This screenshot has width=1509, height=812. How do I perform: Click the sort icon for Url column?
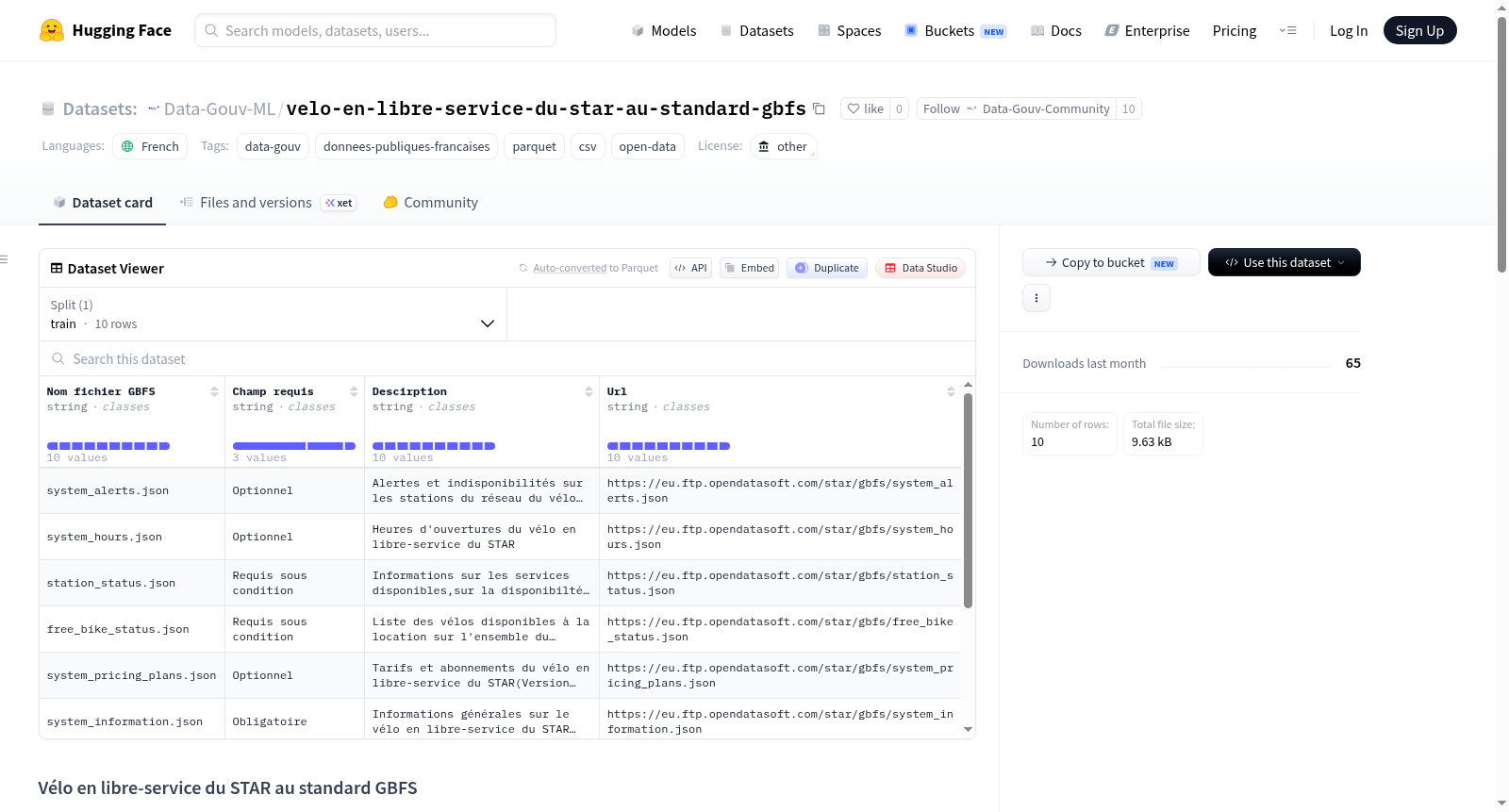click(x=951, y=391)
